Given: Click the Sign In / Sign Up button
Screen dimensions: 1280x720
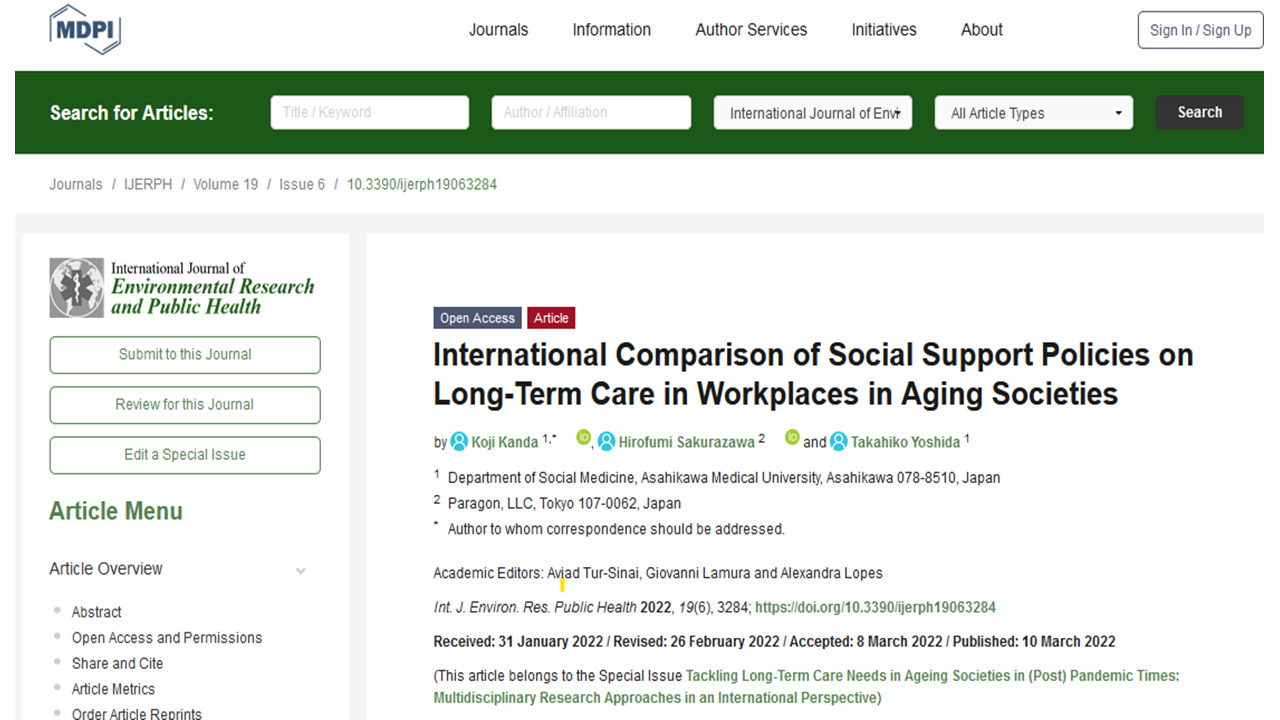Looking at the screenshot, I should (x=1200, y=30).
